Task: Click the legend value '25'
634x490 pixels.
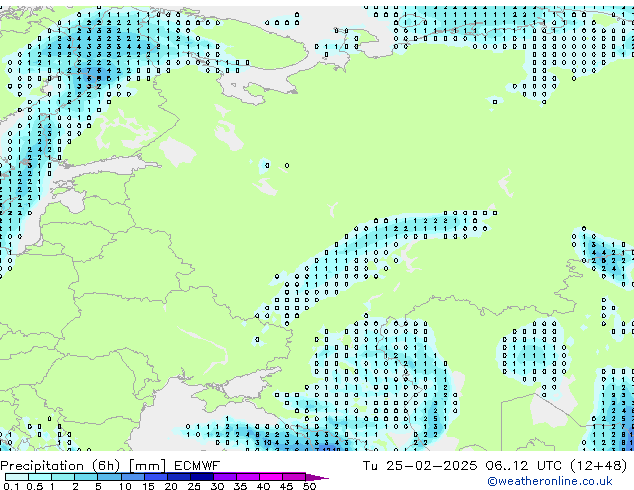Action: click(x=194, y=486)
